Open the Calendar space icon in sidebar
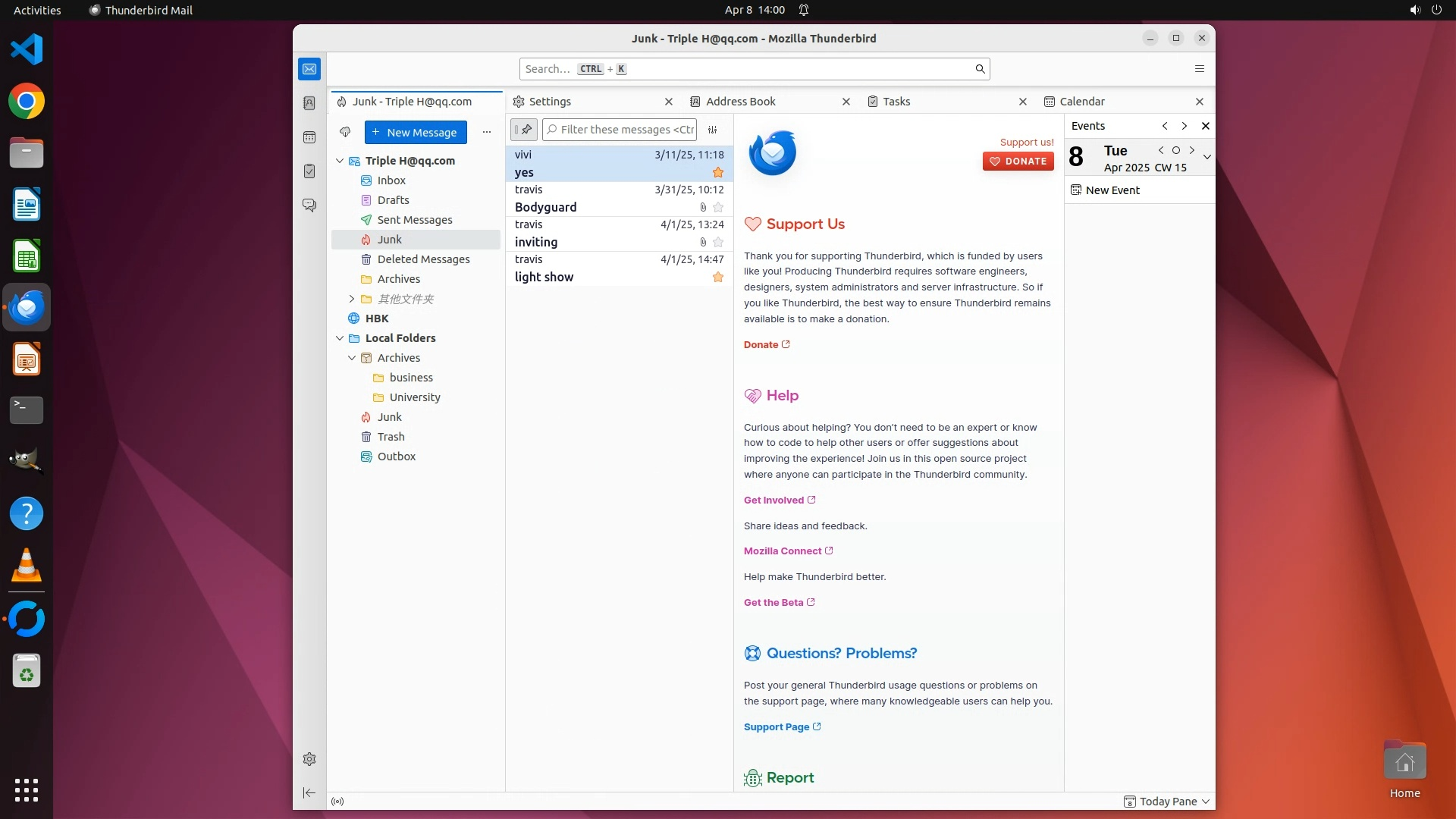 (309, 137)
